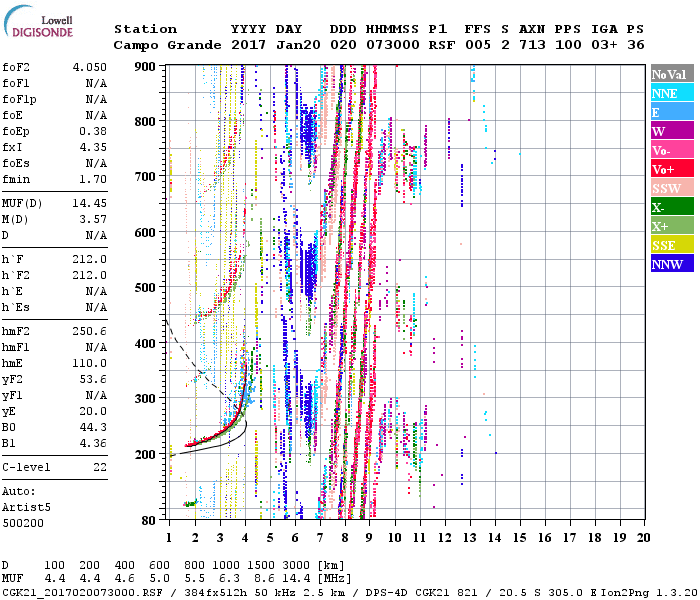Click the Lowell Digisonde logo
This screenshot has width=700, height=600.
coord(38,21)
